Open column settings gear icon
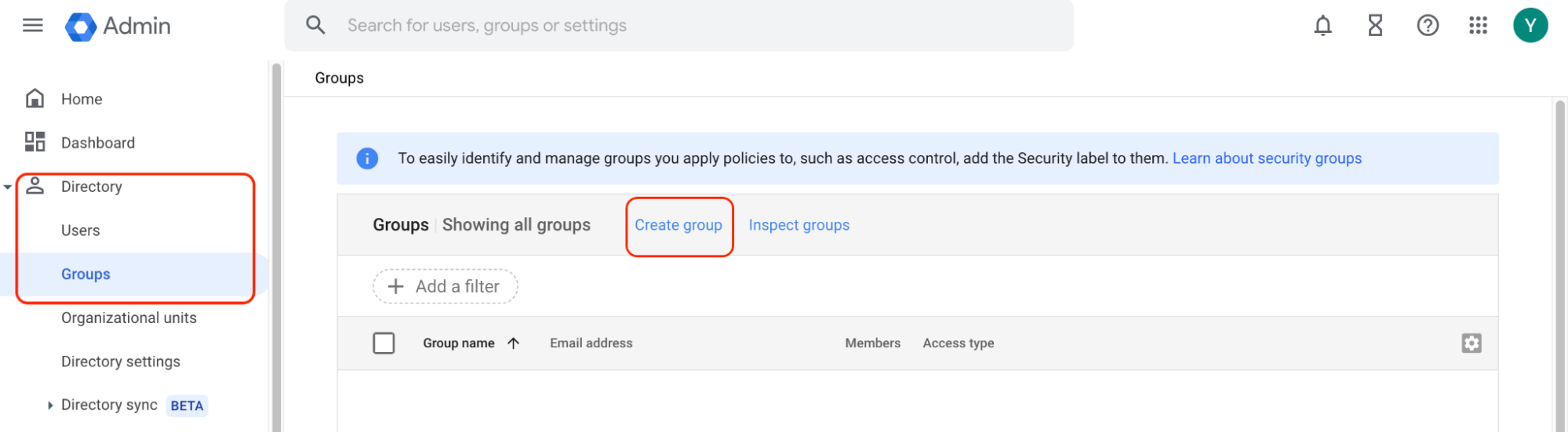 1471,343
